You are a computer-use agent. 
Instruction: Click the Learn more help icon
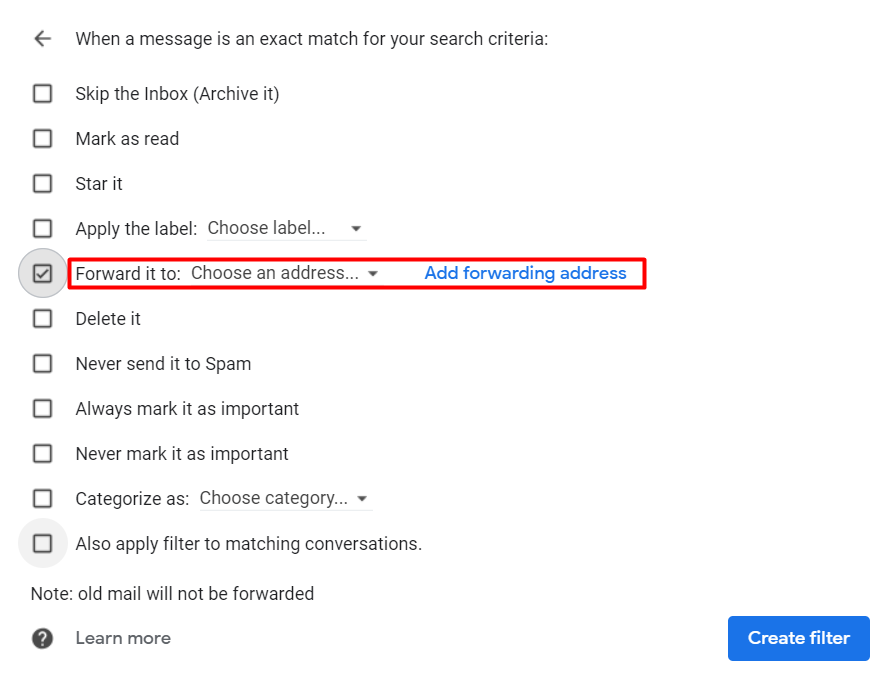(x=42, y=638)
